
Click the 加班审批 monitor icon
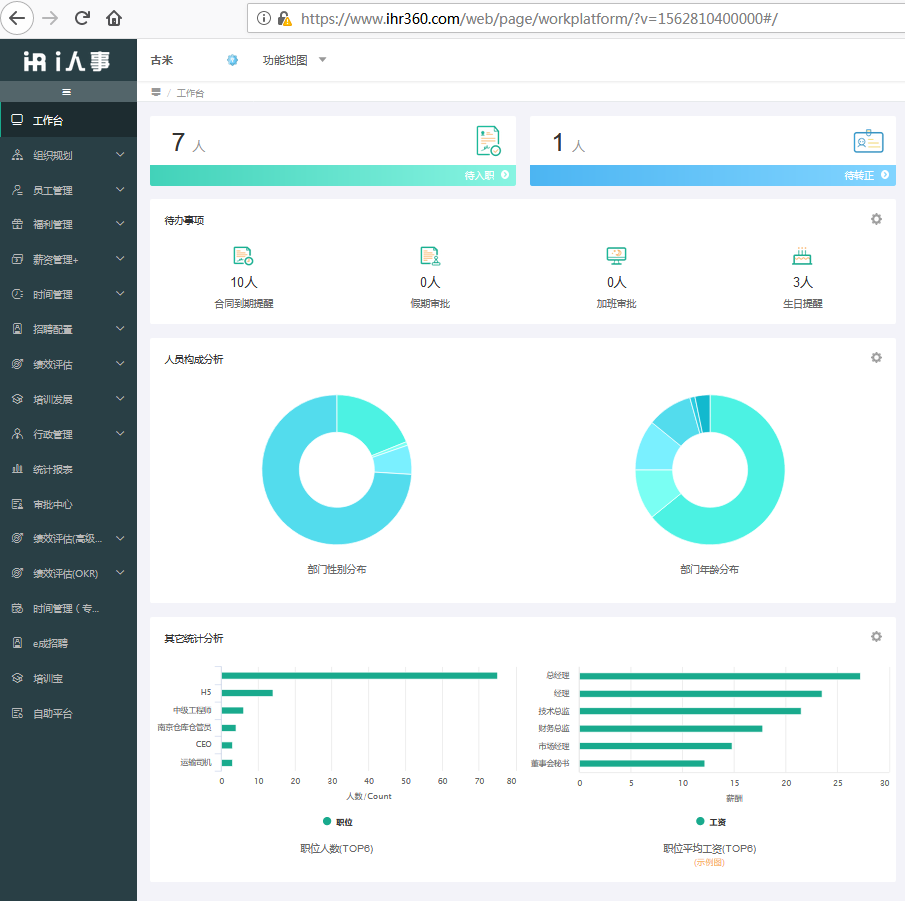coord(616,256)
